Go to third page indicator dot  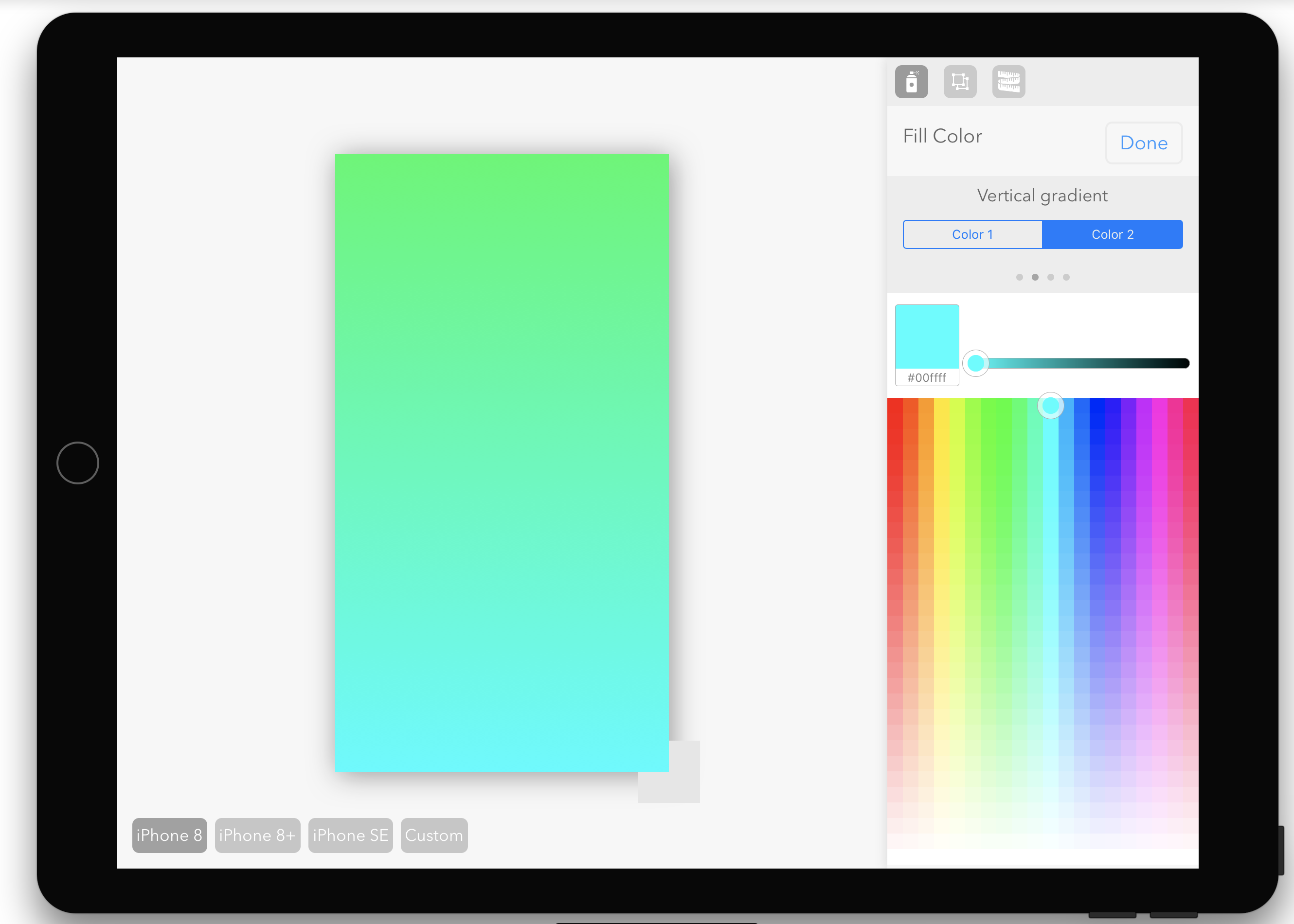click(x=1050, y=277)
